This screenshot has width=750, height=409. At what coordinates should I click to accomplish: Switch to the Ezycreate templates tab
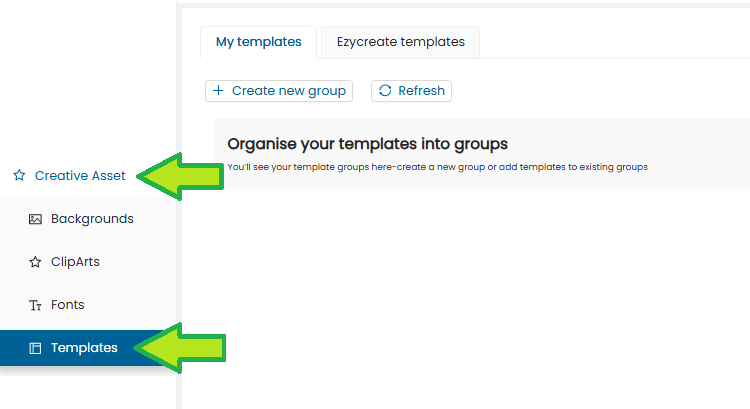coord(400,42)
